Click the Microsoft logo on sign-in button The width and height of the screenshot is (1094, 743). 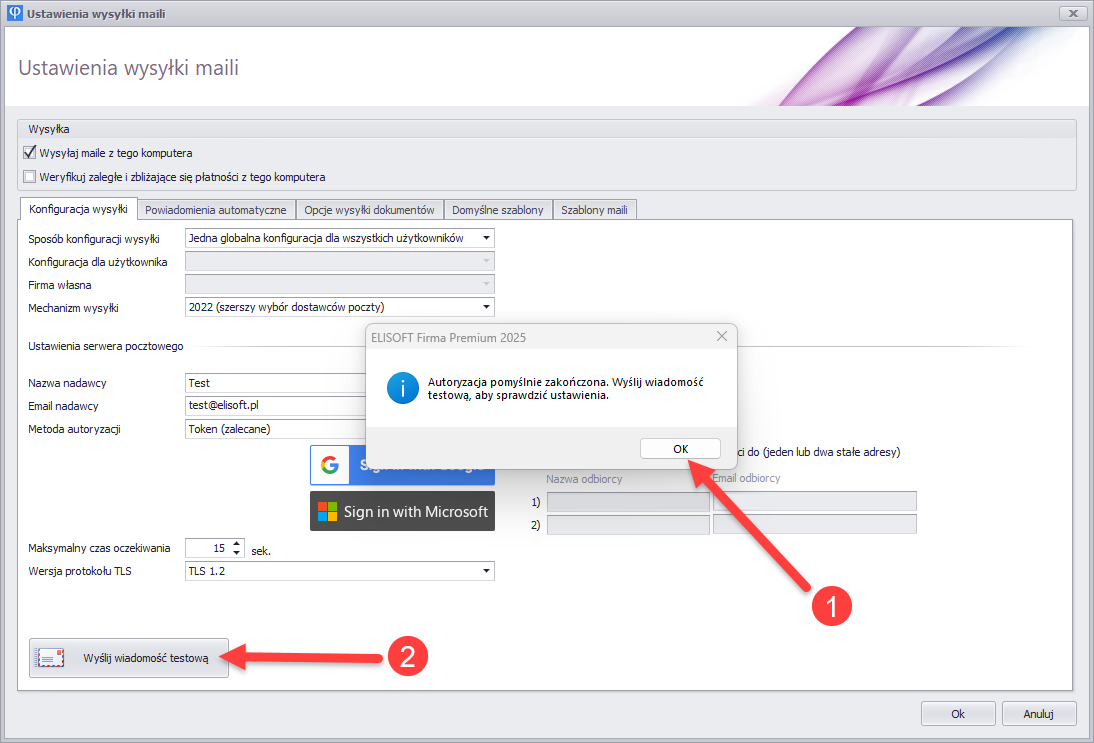pos(328,511)
